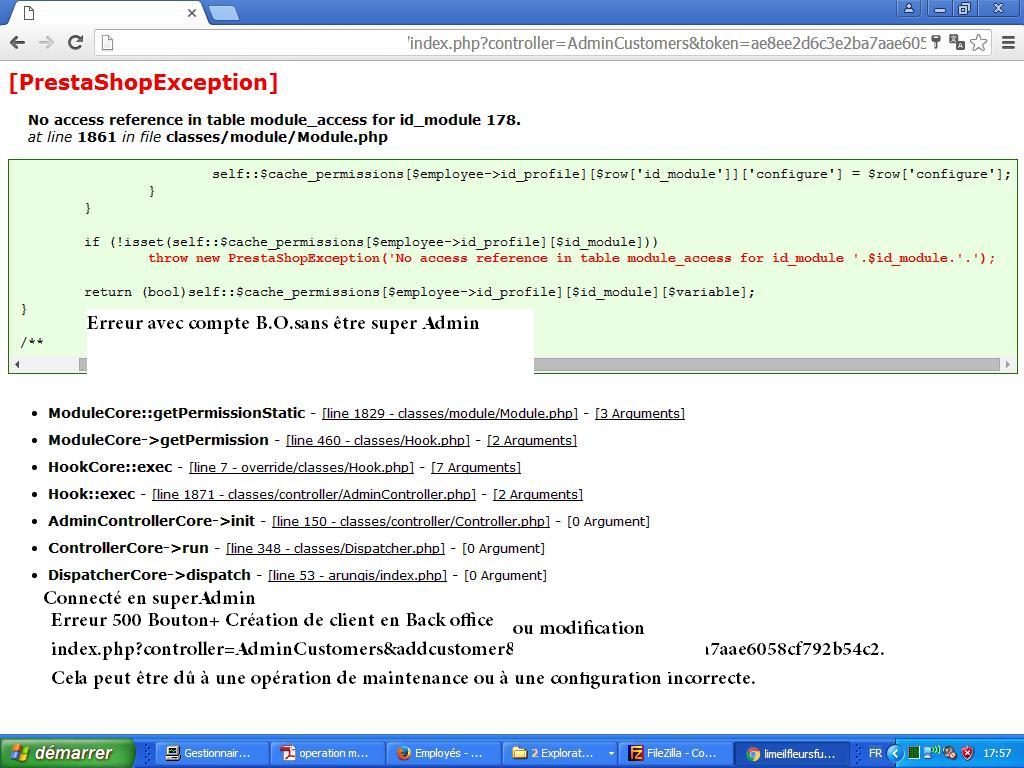Open line 460 classes/Hook.php link
This screenshot has height=768, width=1024.
click(377, 441)
